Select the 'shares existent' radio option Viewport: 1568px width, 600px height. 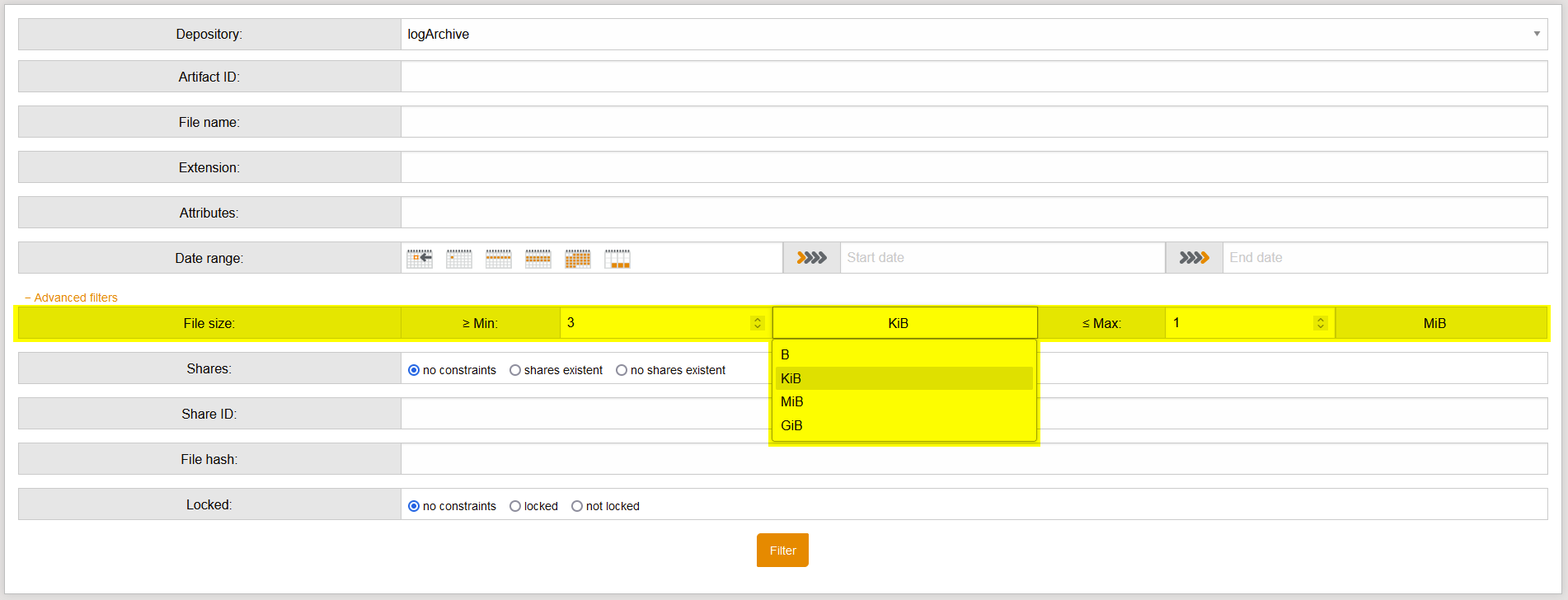(x=515, y=370)
